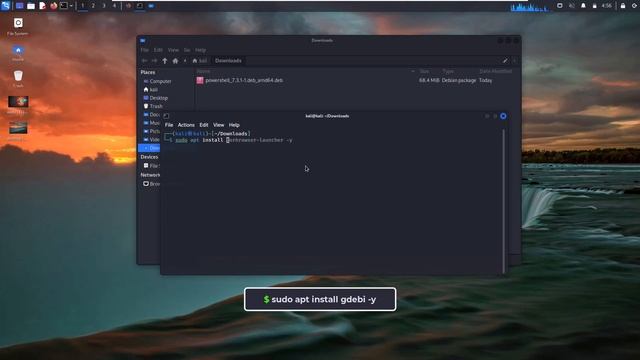Open File menu in the terminal window
This screenshot has height=360, width=640.
169,125
